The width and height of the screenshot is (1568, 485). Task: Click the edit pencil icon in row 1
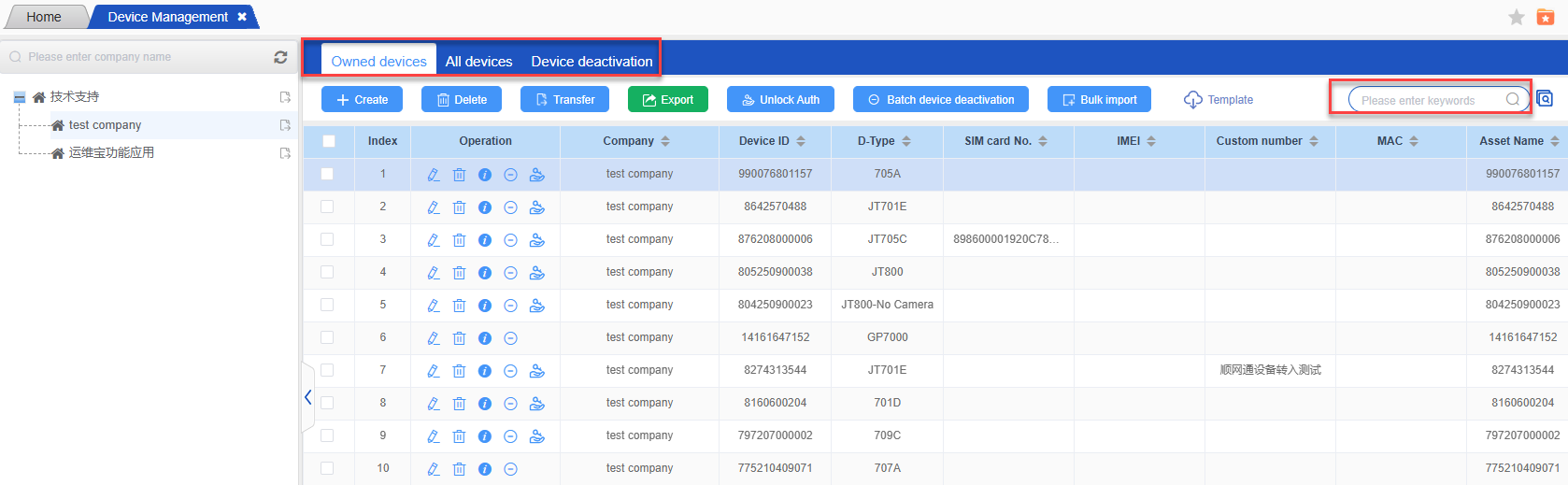434,175
